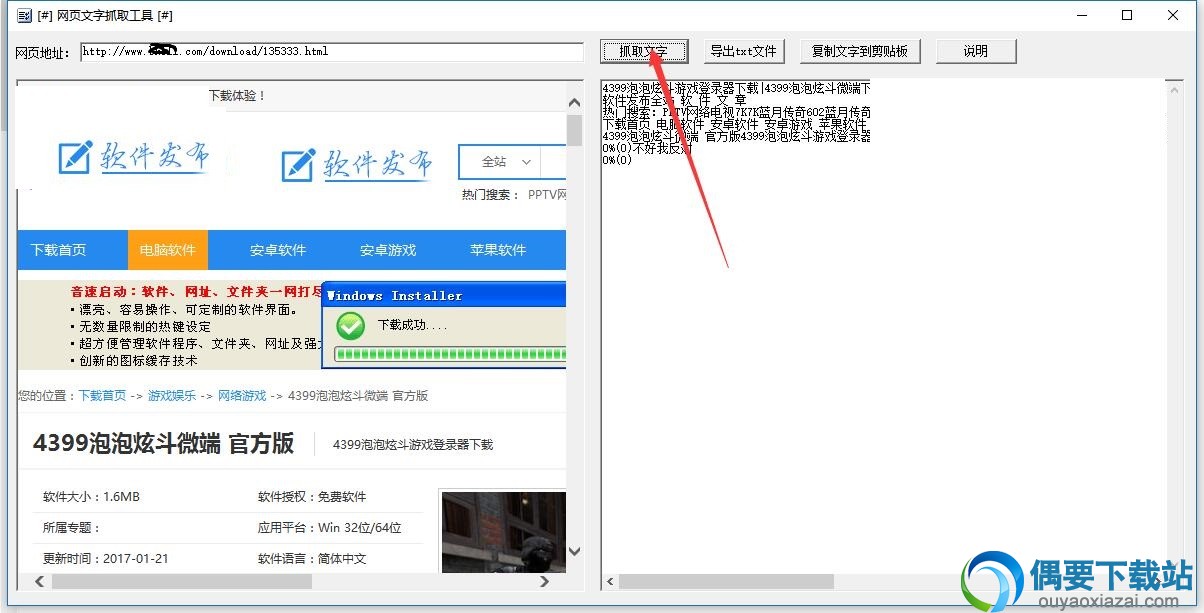The height and width of the screenshot is (613, 1204).
Task: Click the left arrow of the web preview horizontal scrollbar
Action: click(40, 581)
